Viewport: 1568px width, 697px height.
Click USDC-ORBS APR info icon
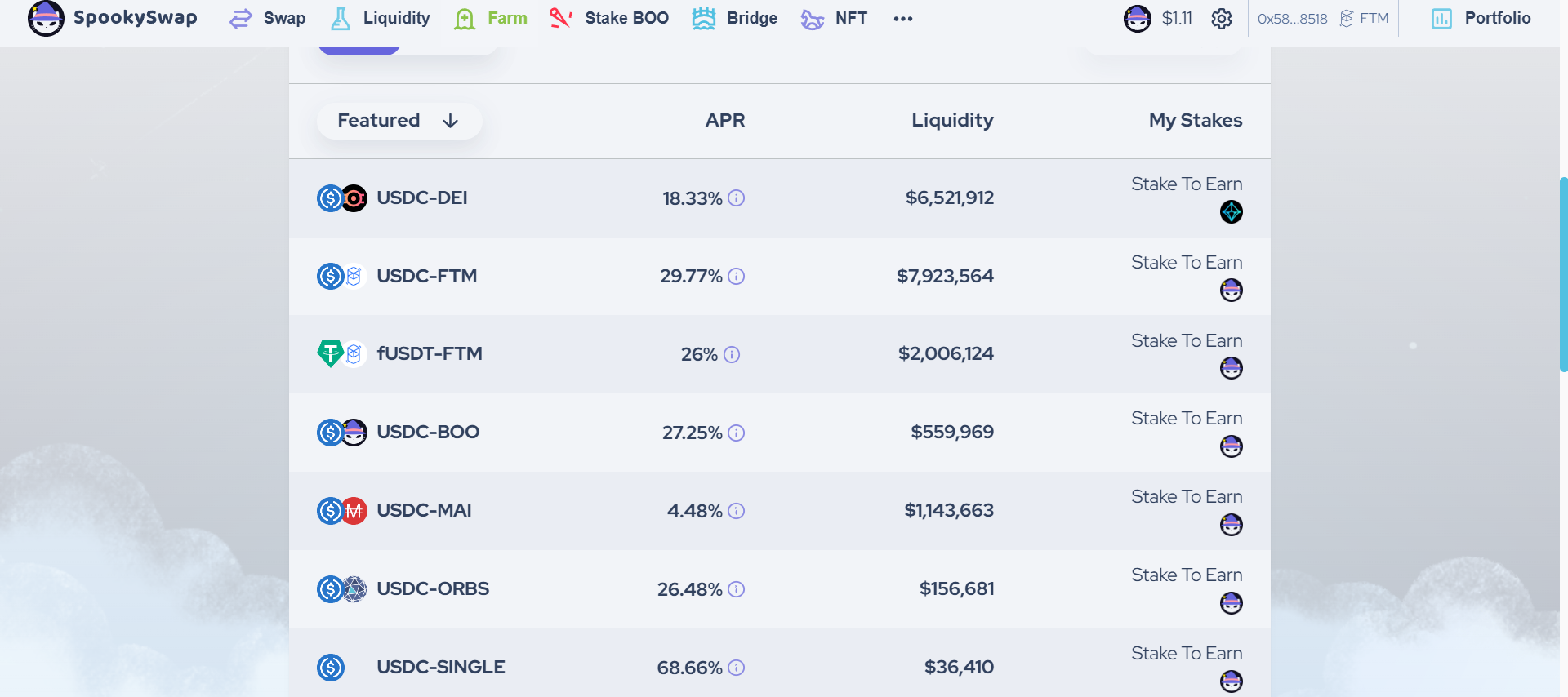coord(737,589)
